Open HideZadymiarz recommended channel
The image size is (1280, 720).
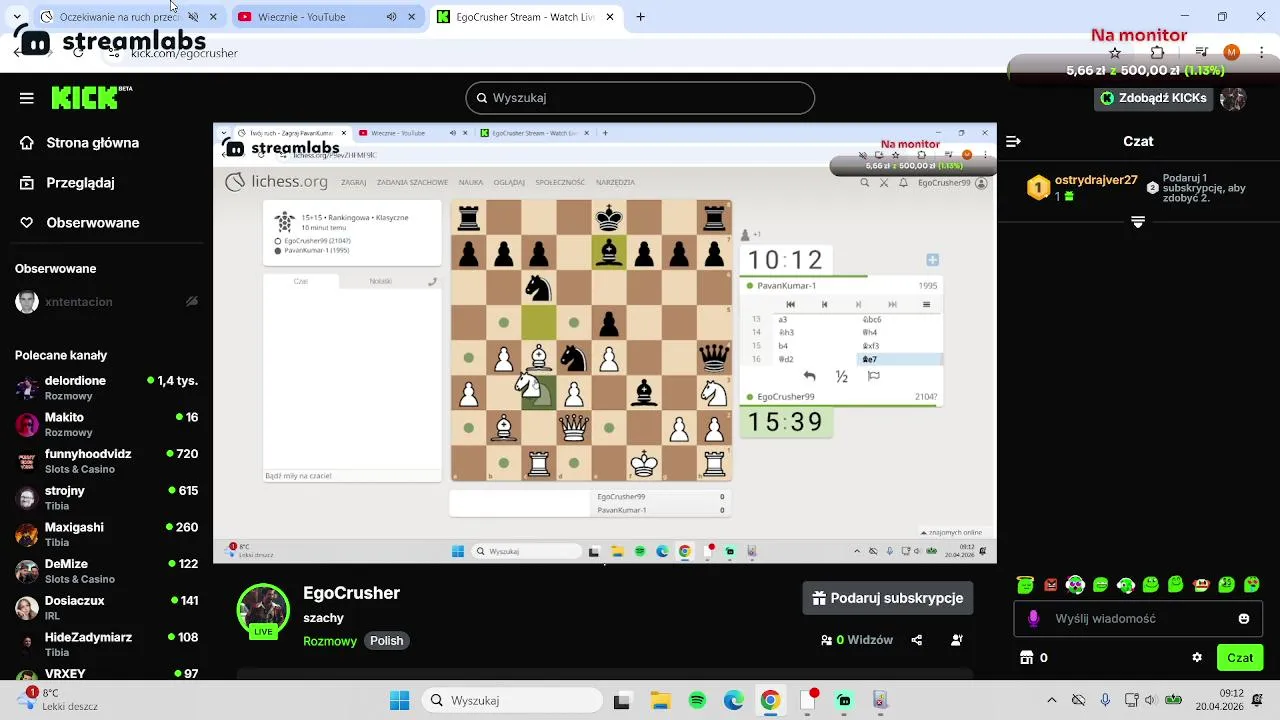tap(106, 644)
